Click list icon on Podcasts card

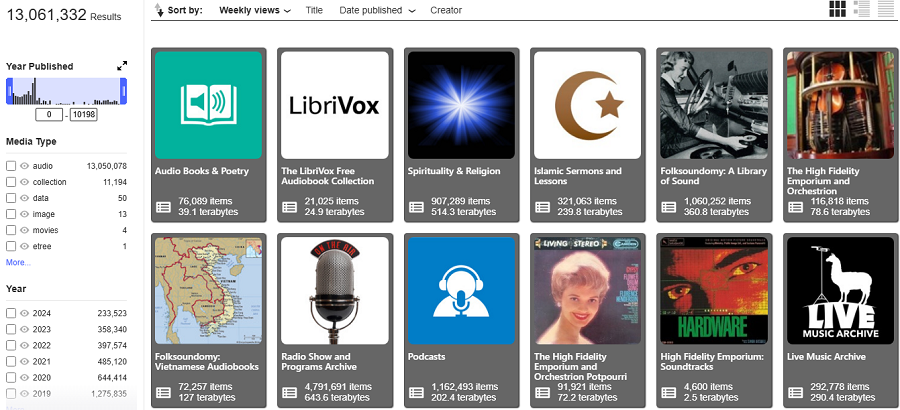[x=416, y=392]
